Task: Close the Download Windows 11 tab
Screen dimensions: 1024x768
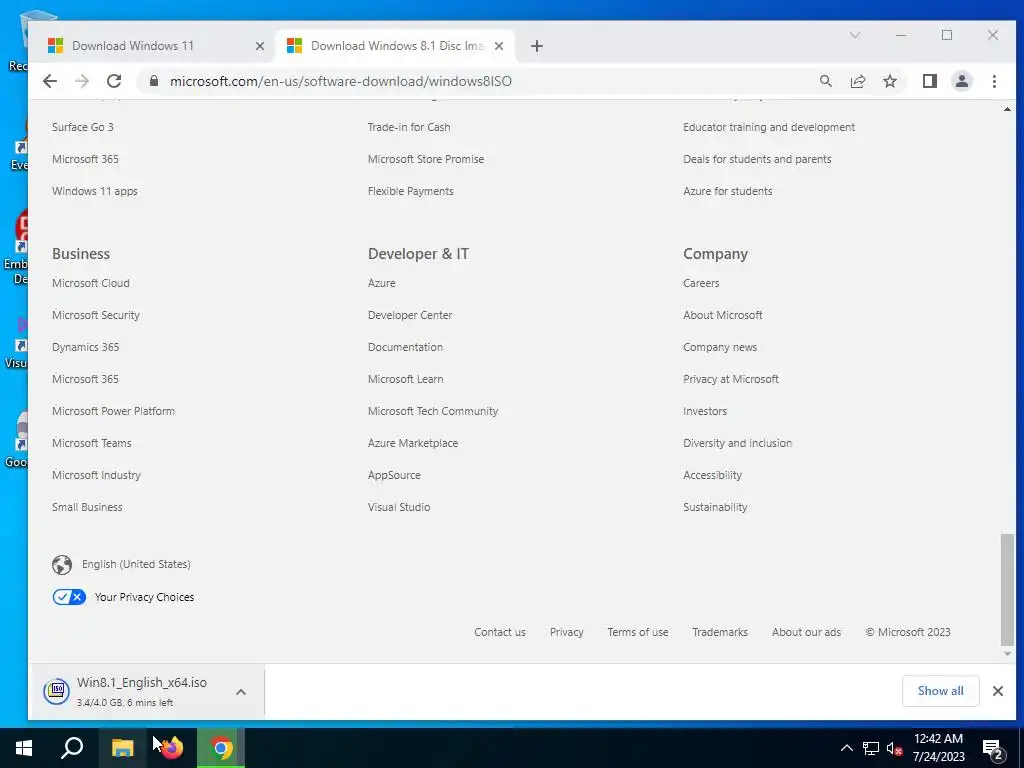Action: coord(260,46)
